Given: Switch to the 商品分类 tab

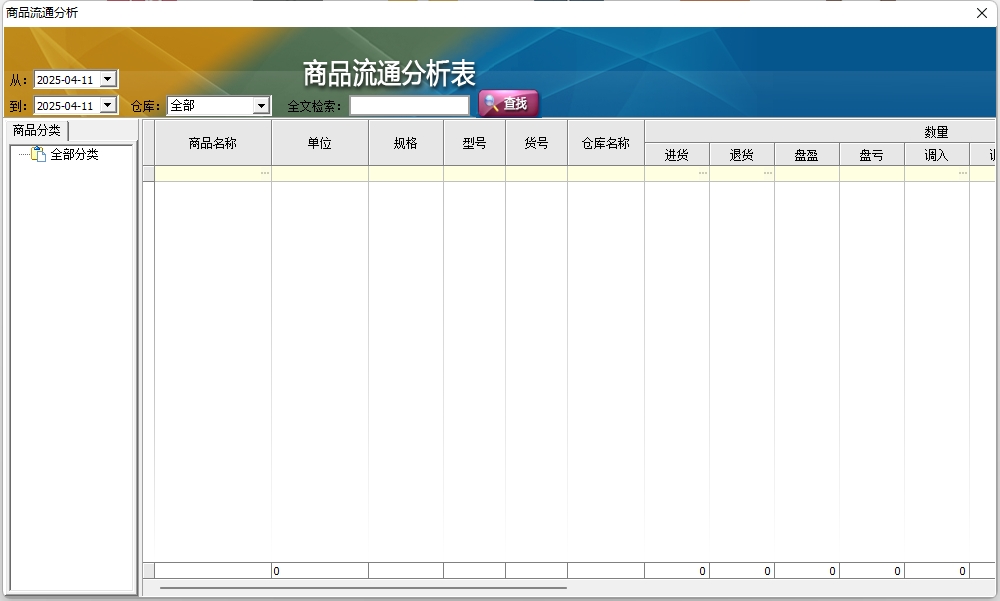Looking at the screenshot, I should point(37,131).
